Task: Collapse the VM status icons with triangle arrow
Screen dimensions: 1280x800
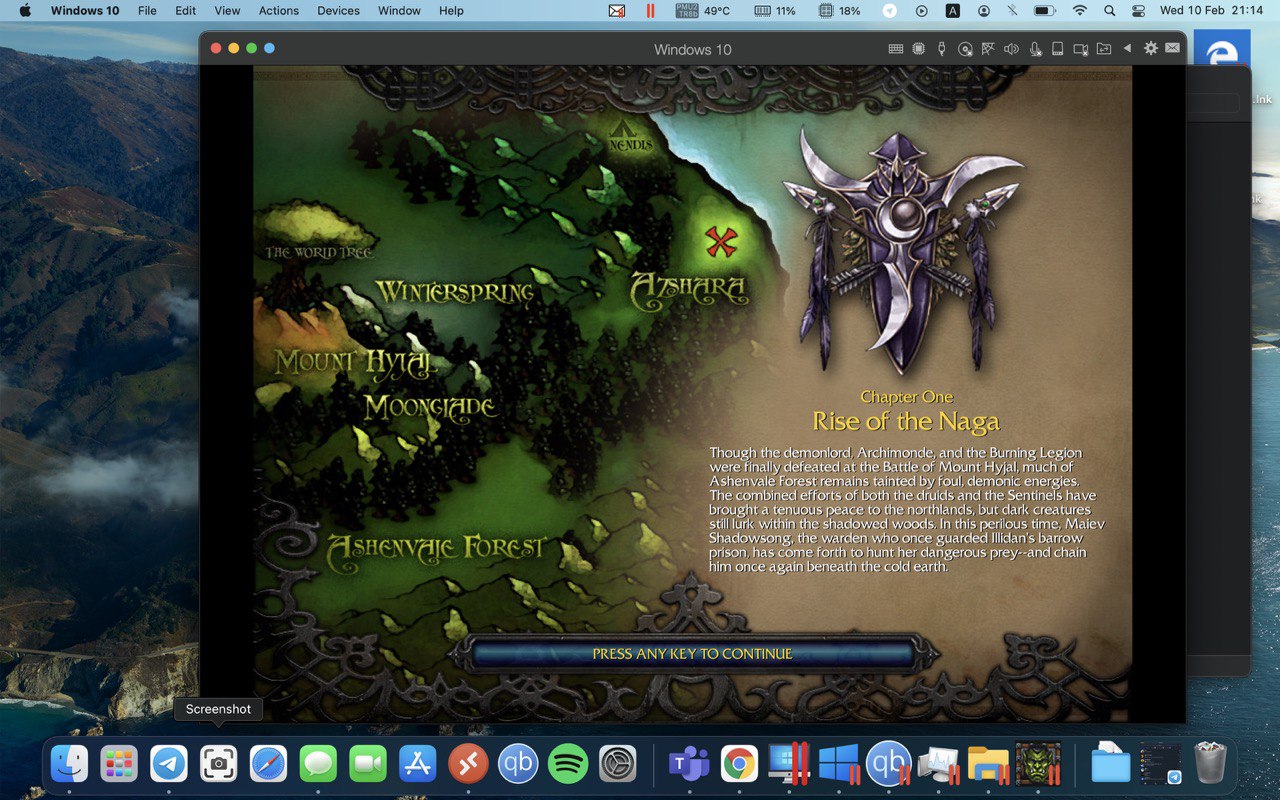Action: click(1128, 48)
